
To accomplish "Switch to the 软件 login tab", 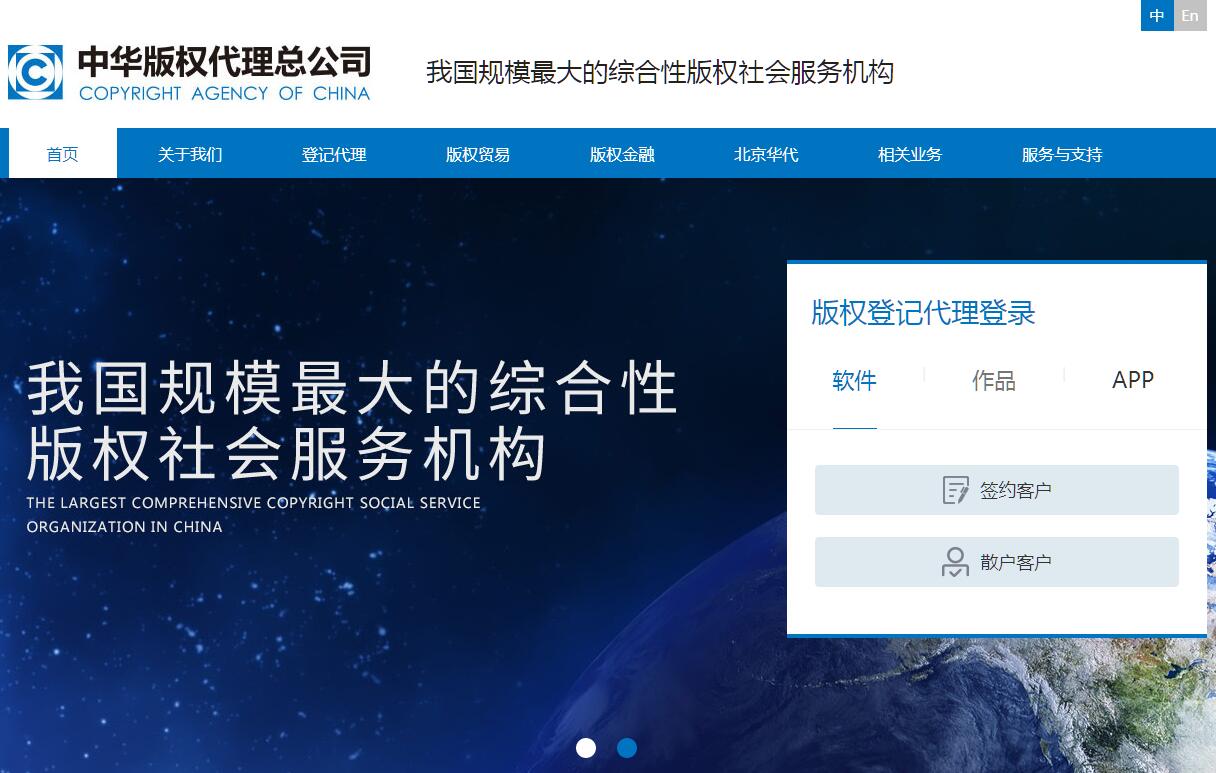I will click(854, 381).
